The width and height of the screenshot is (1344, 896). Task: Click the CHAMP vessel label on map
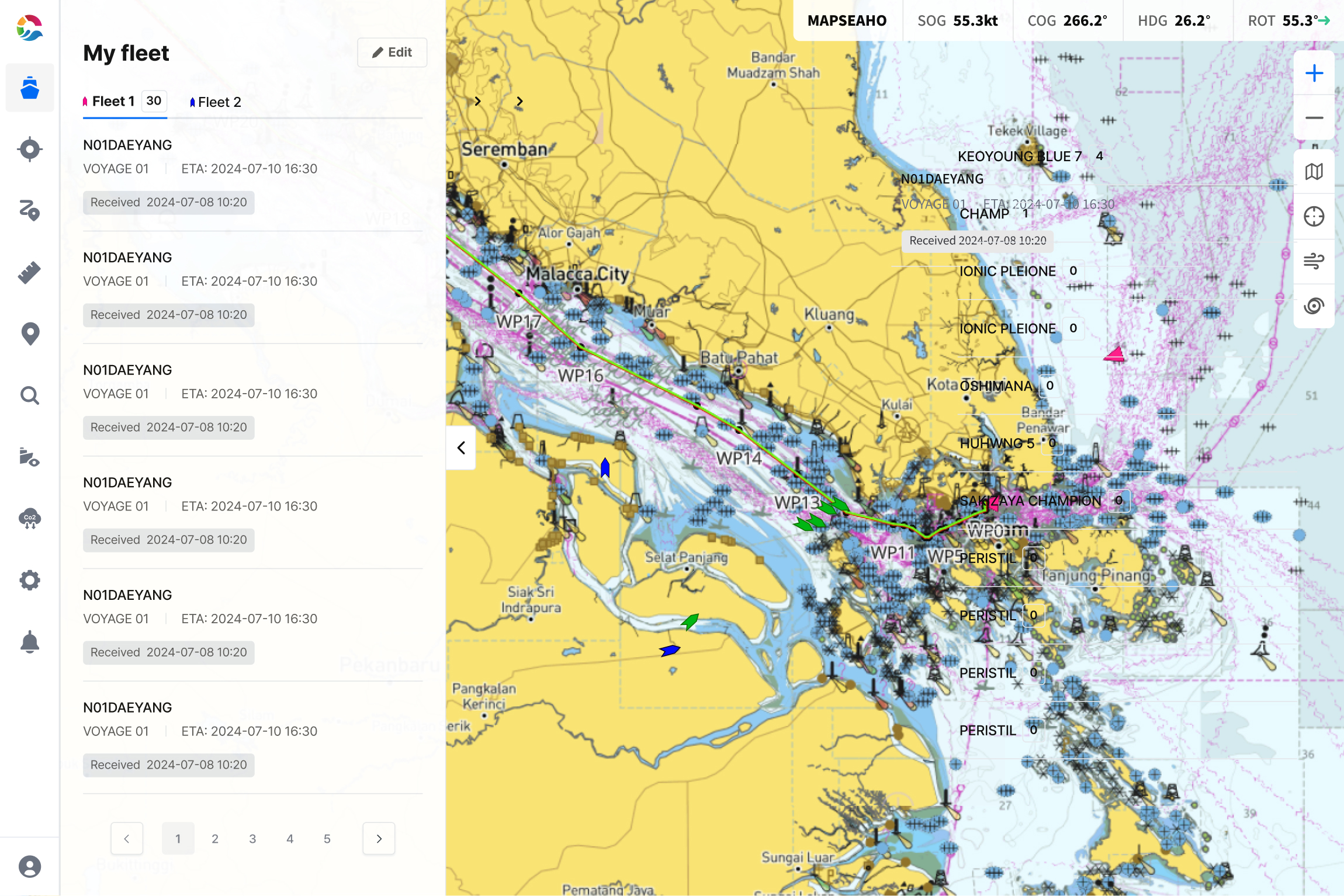[x=985, y=214]
